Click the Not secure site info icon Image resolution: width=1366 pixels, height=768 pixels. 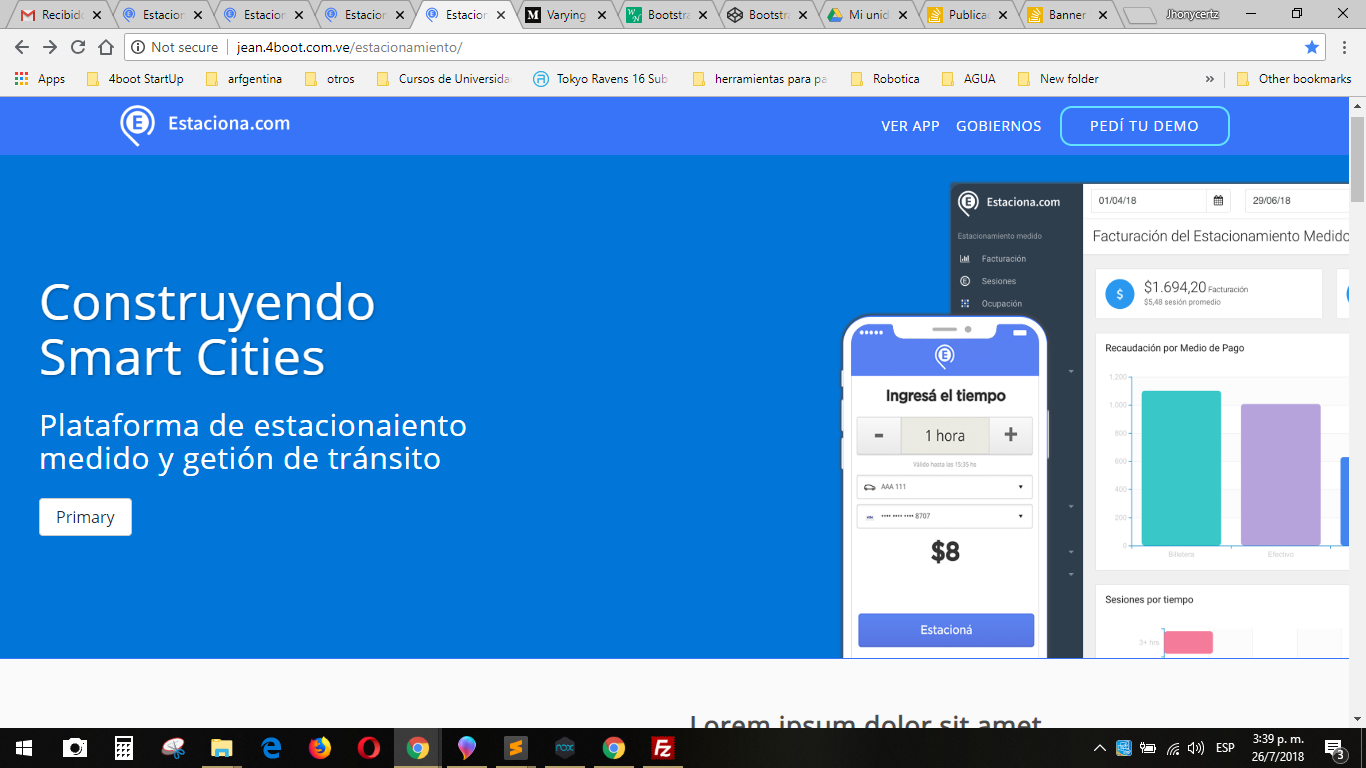(x=138, y=47)
